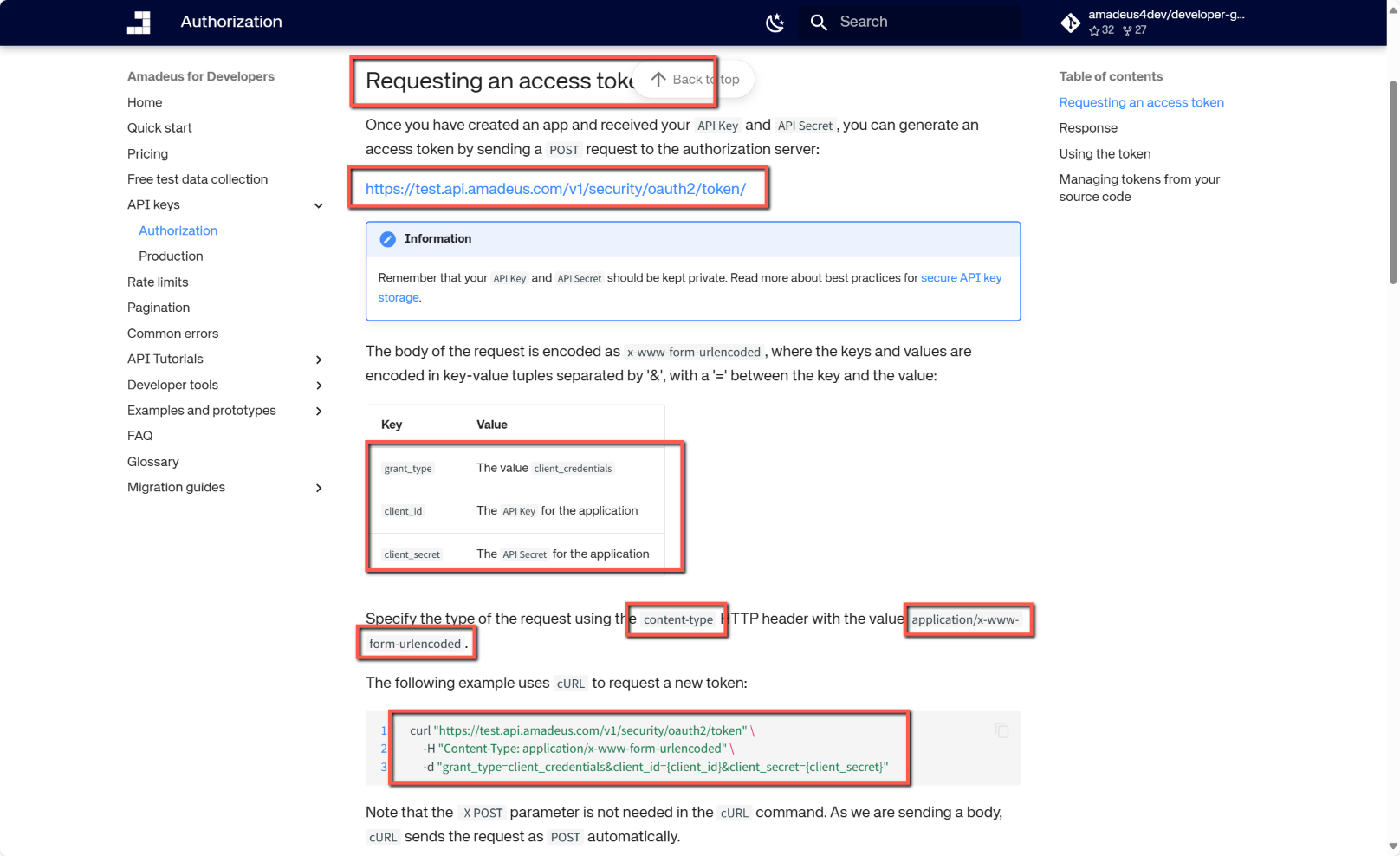Jump to Response in table of contents
1400x856 pixels.
[1088, 128]
